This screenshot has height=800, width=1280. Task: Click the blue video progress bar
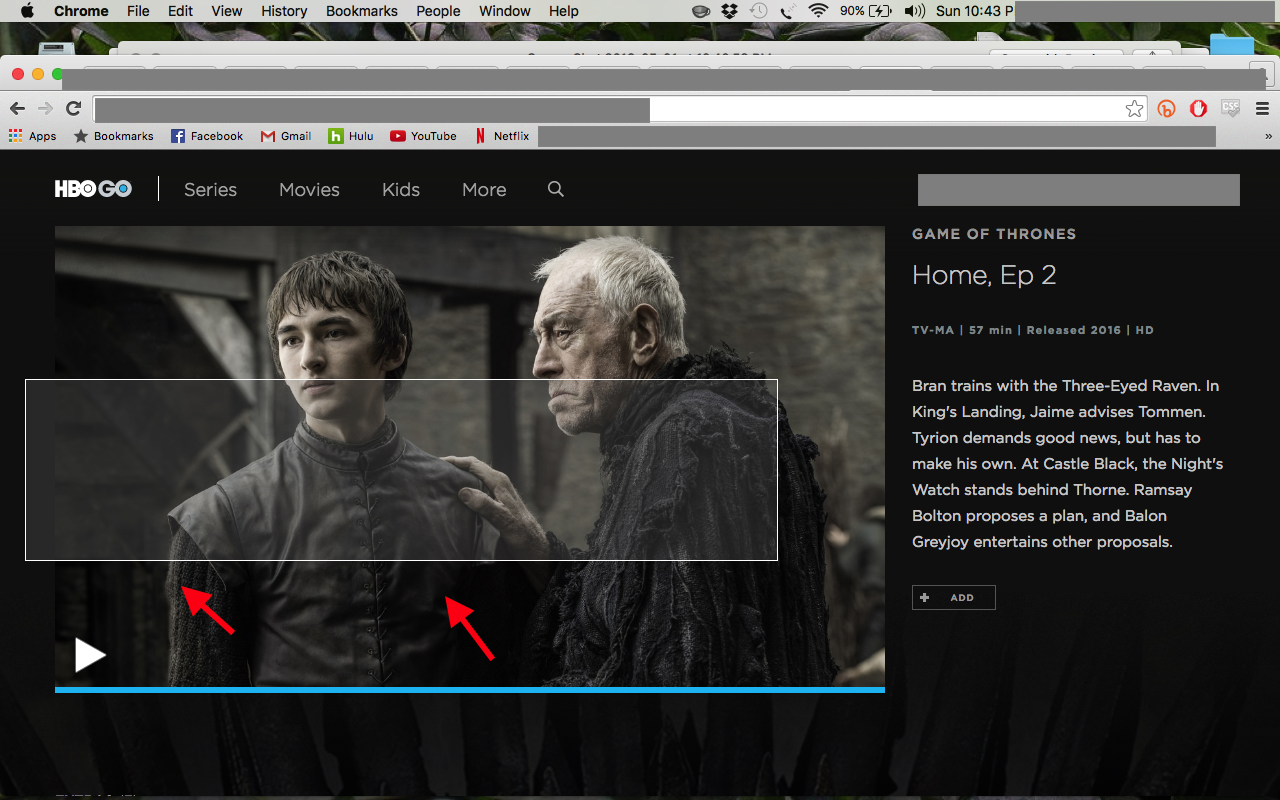tap(470, 690)
